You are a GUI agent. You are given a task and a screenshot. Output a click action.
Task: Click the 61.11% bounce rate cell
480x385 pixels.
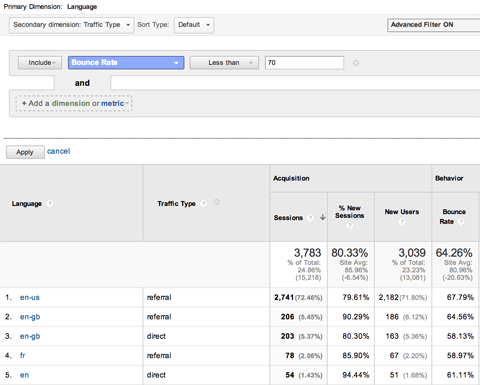coord(460,375)
